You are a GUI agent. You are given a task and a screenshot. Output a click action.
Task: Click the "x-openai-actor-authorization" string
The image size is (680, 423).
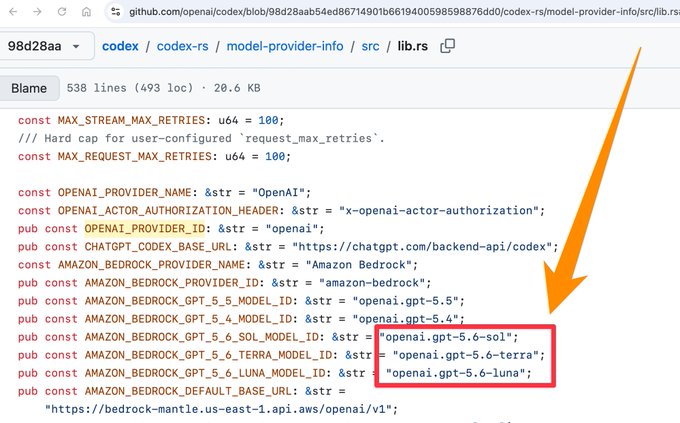439,210
